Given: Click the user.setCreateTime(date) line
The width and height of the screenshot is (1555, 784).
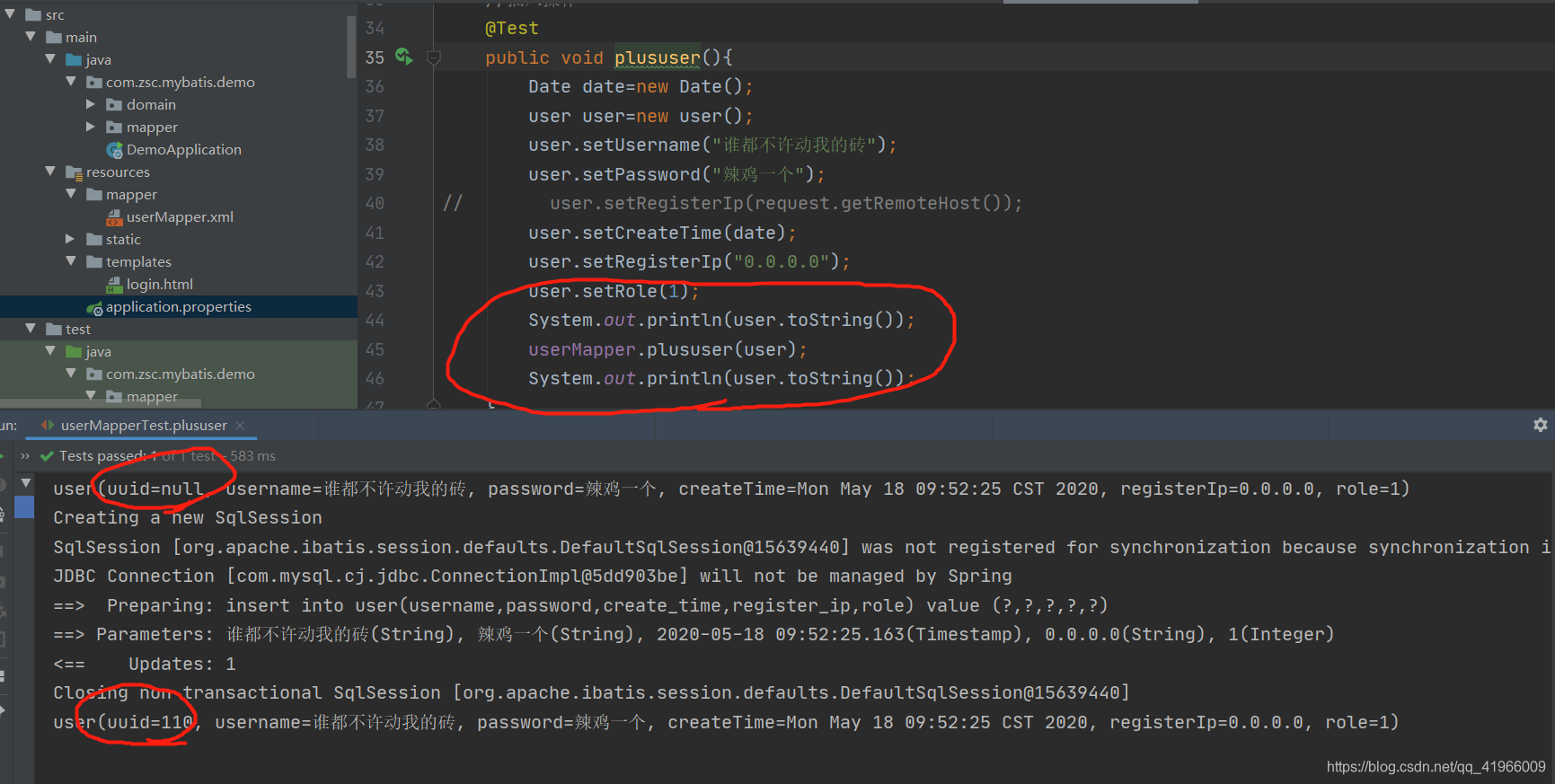Looking at the screenshot, I should coord(662,233).
